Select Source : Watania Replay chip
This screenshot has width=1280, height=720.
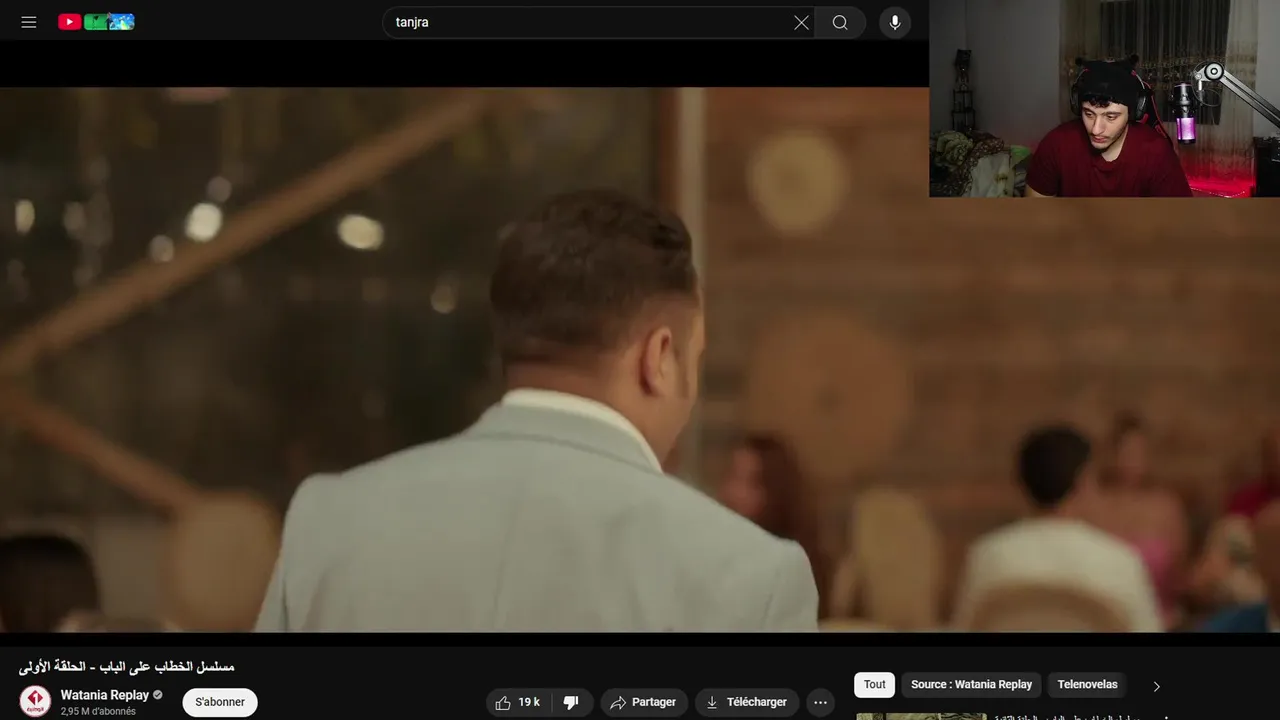(971, 685)
